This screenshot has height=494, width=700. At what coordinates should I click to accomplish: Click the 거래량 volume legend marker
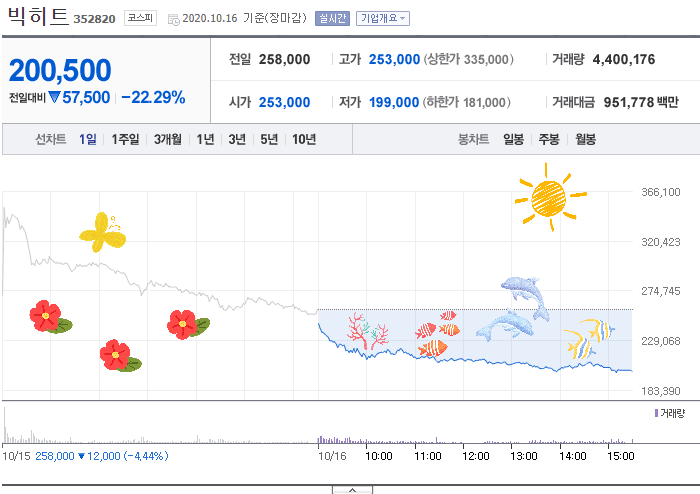656,412
